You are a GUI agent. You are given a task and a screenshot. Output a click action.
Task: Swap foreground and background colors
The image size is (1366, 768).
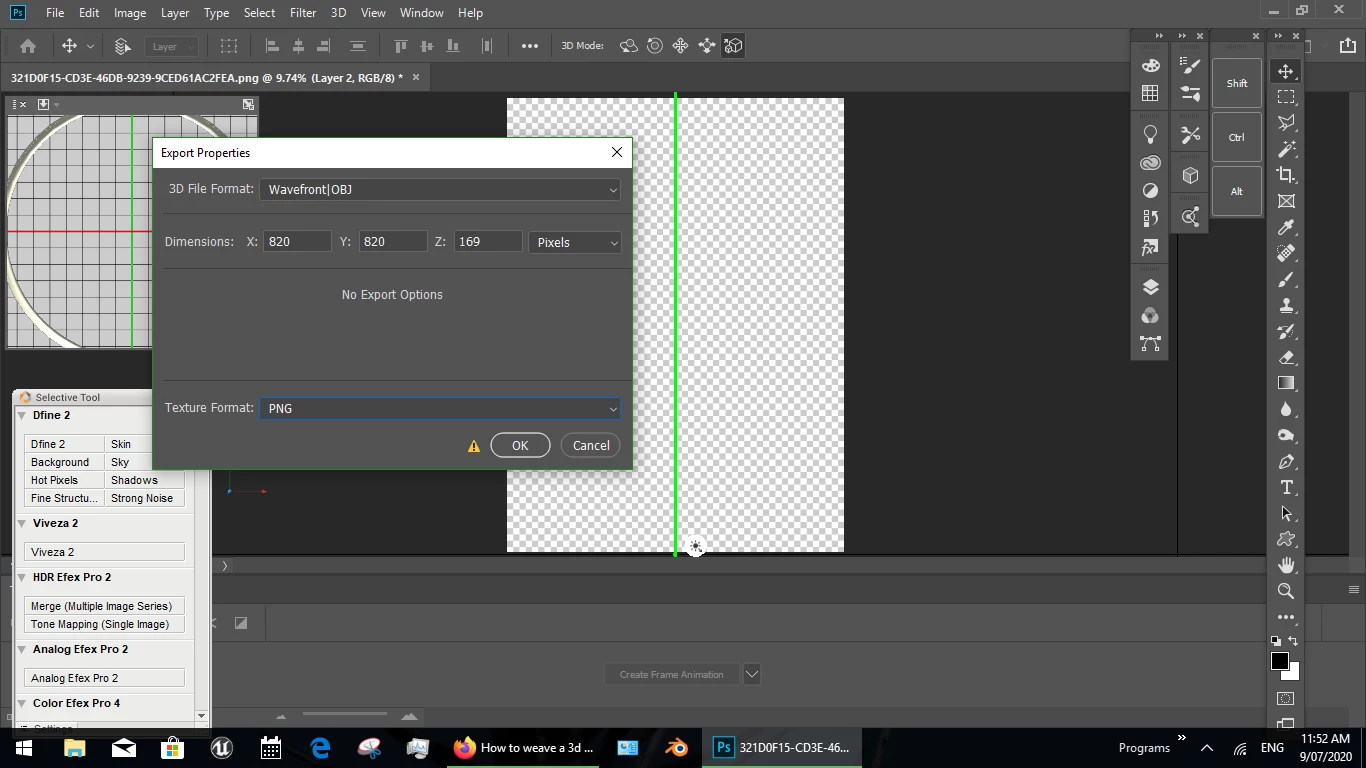coord(1293,641)
